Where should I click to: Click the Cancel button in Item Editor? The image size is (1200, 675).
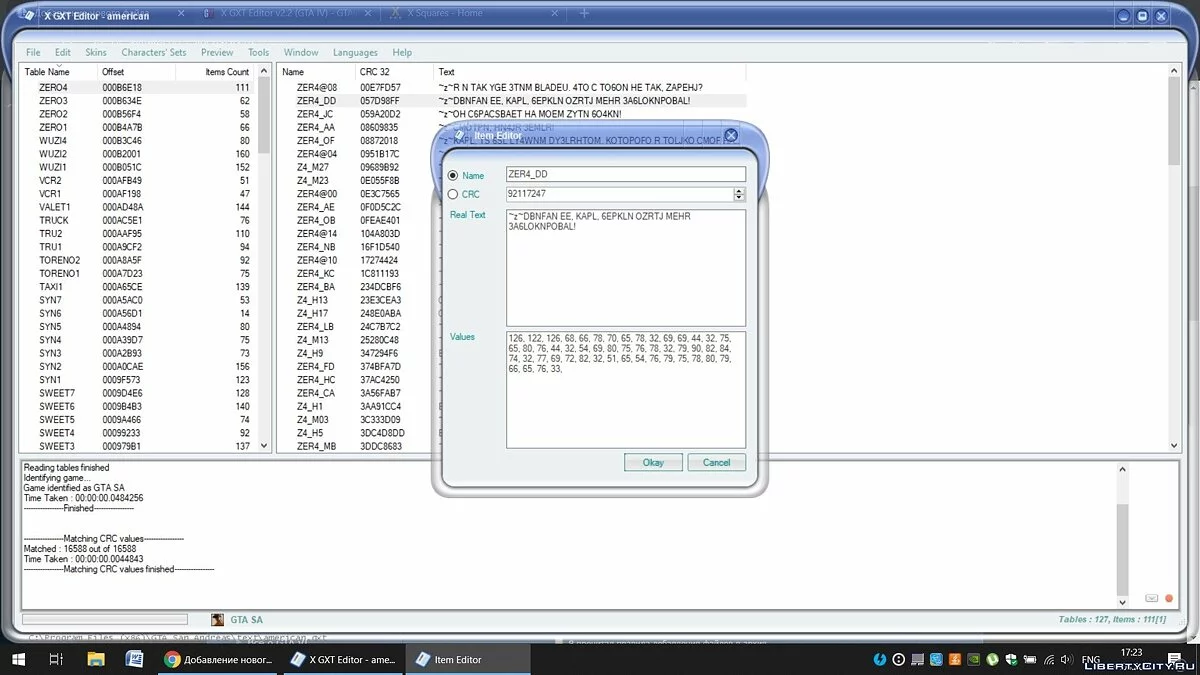(716, 462)
